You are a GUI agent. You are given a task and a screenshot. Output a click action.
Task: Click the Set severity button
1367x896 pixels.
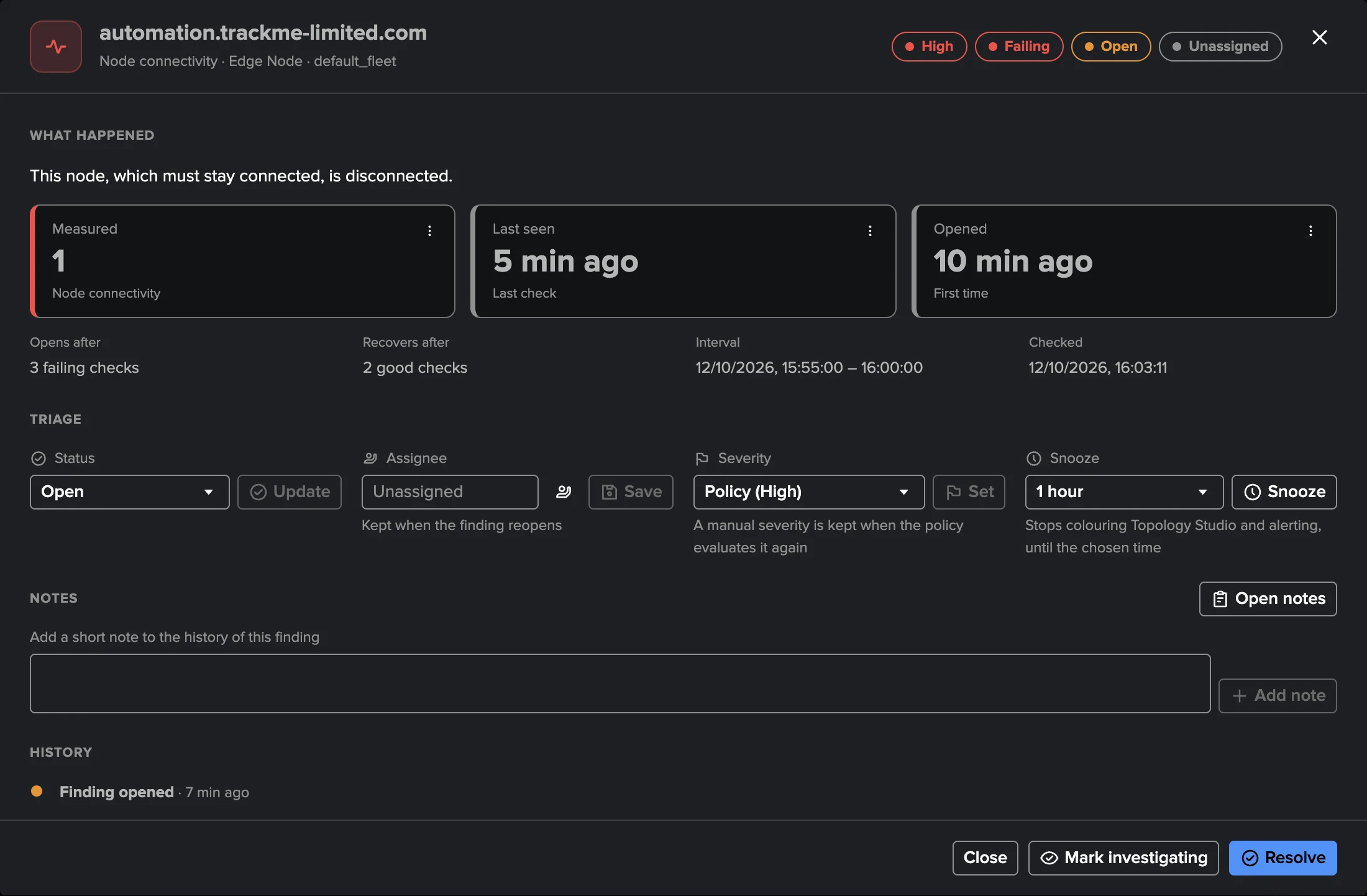[969, 492]
